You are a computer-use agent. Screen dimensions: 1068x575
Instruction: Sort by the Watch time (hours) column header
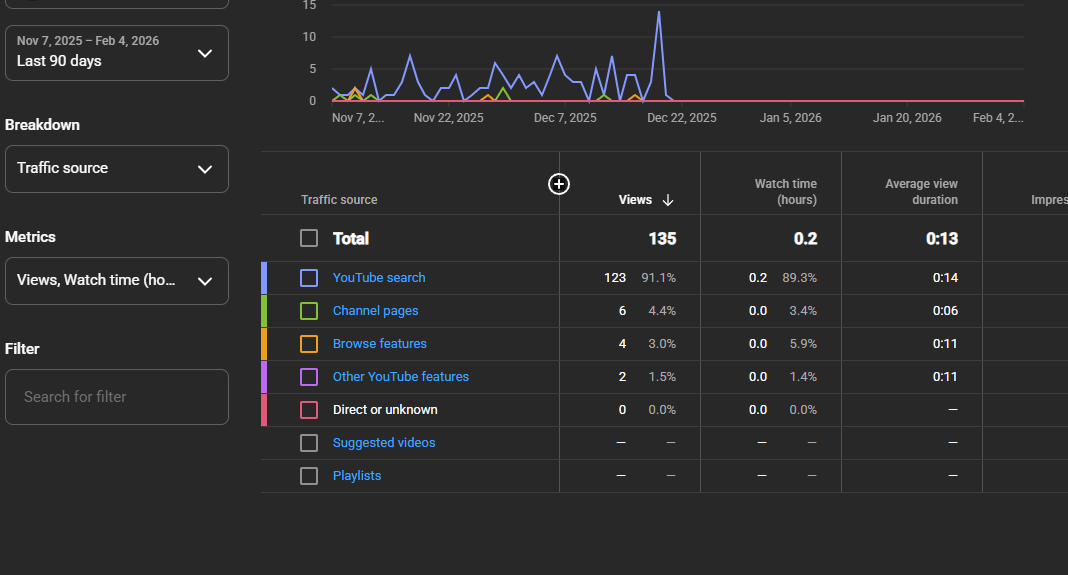coord(785,192)
